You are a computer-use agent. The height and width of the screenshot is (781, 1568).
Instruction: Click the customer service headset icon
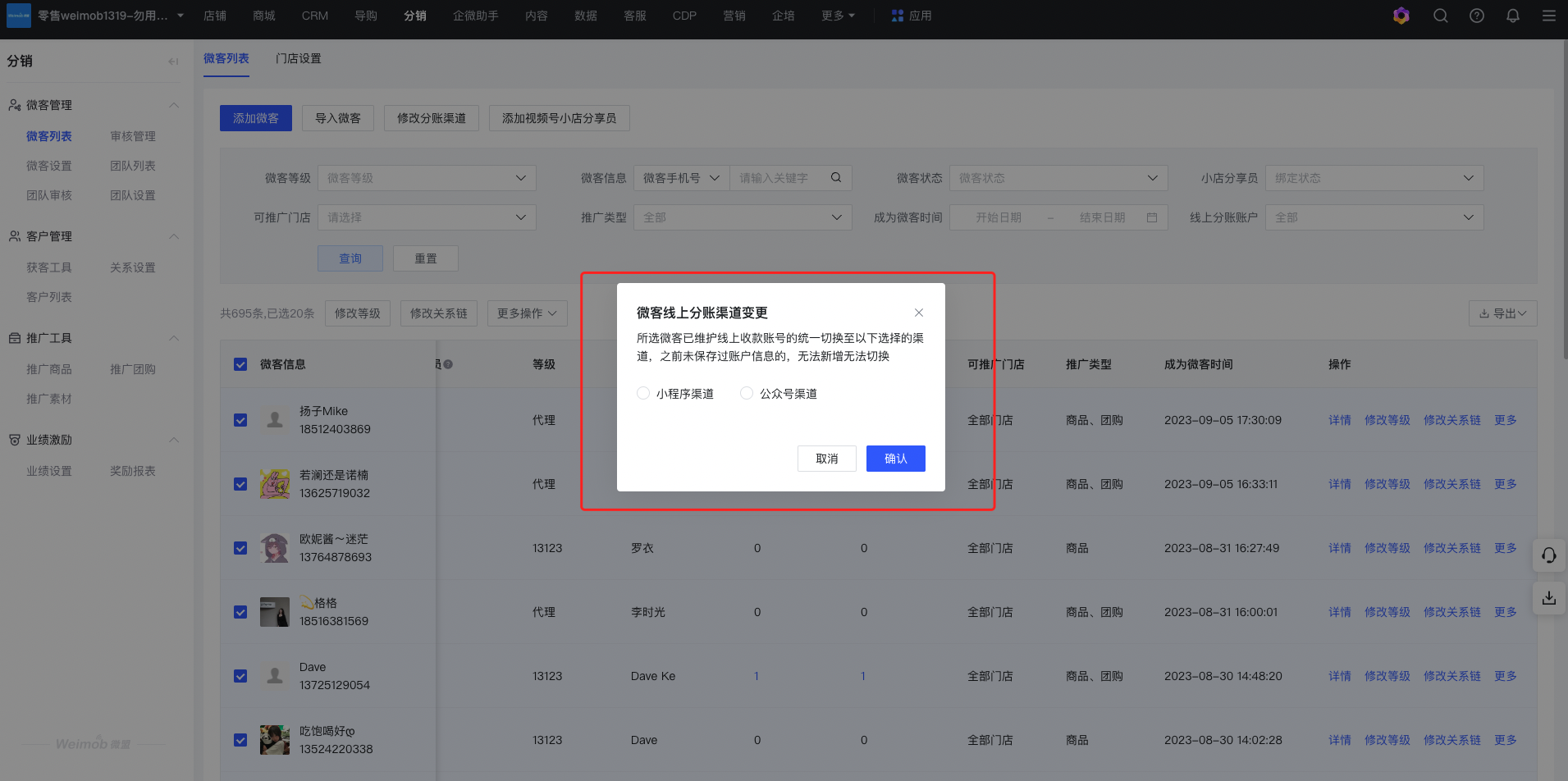pos(1548,555)
